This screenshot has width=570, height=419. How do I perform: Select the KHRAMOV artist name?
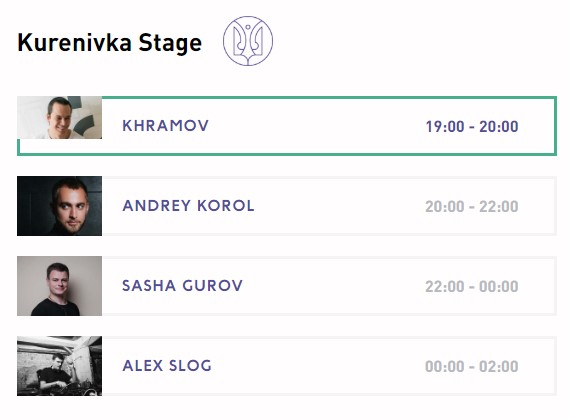coord(165,126)
